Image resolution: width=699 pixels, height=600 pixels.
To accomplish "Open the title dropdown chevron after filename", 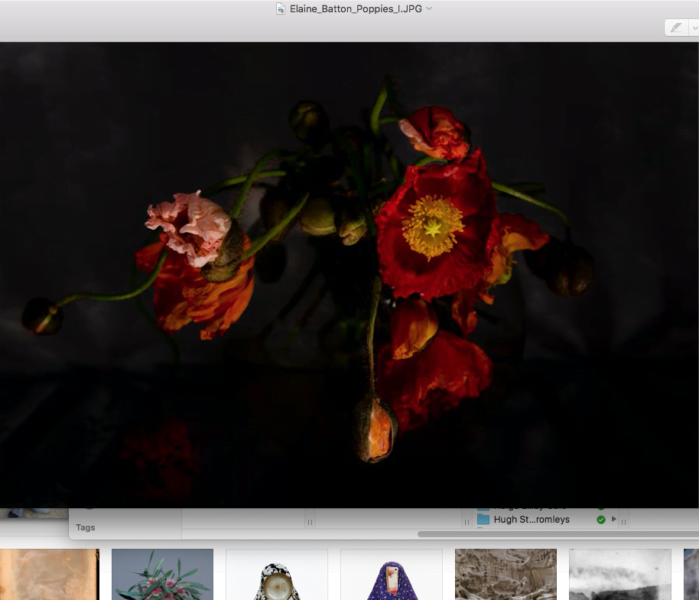I will click(429, 8).
